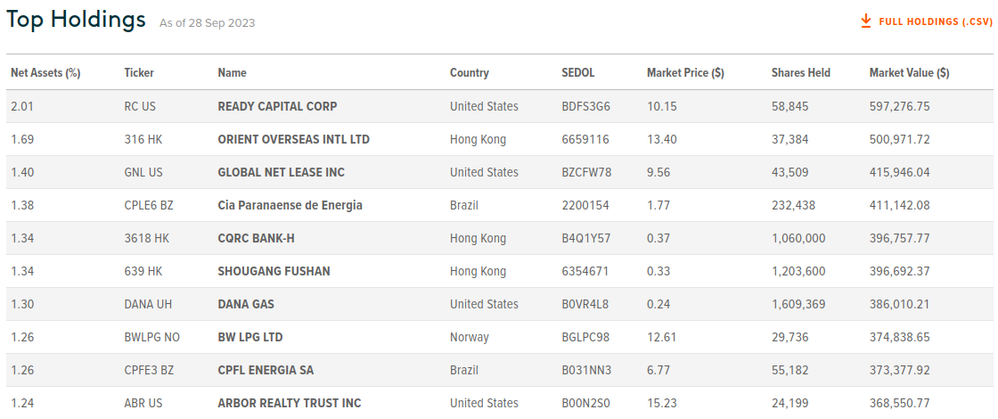Select GLOBAL NET LEASE INC holding

tap(281, 172)
